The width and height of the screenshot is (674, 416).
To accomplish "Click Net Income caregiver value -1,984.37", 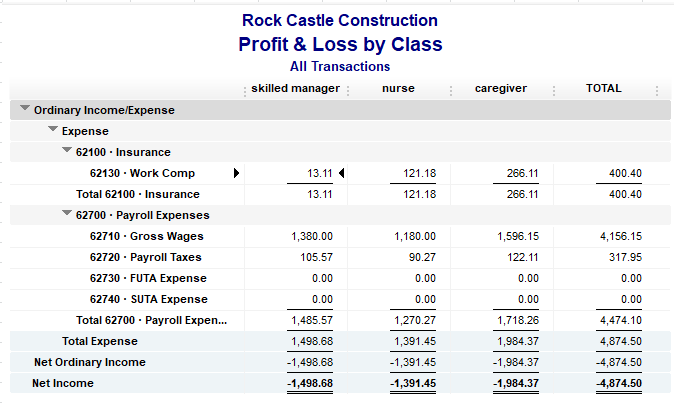I will click(x=515, y=383).
